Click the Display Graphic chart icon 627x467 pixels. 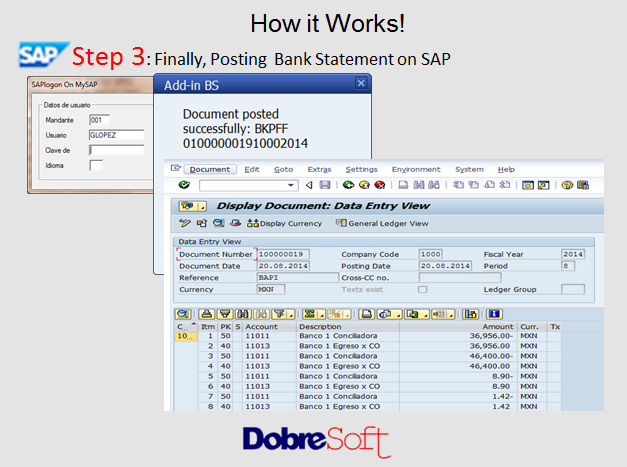click(471, 314)
